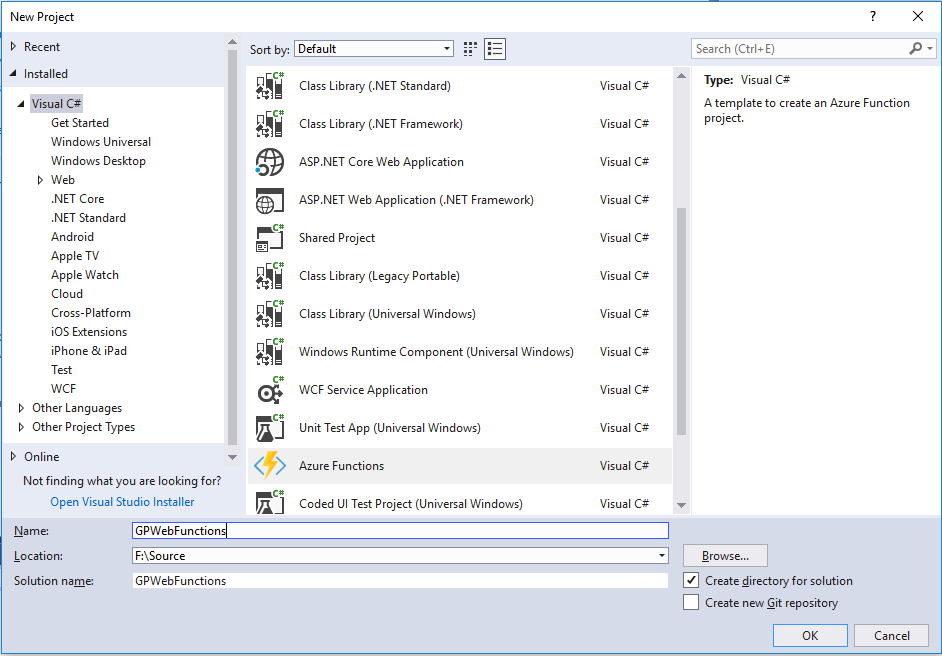The image size is (942, 656).
Task: Click OK to create the project
Action: pos(810,636)
